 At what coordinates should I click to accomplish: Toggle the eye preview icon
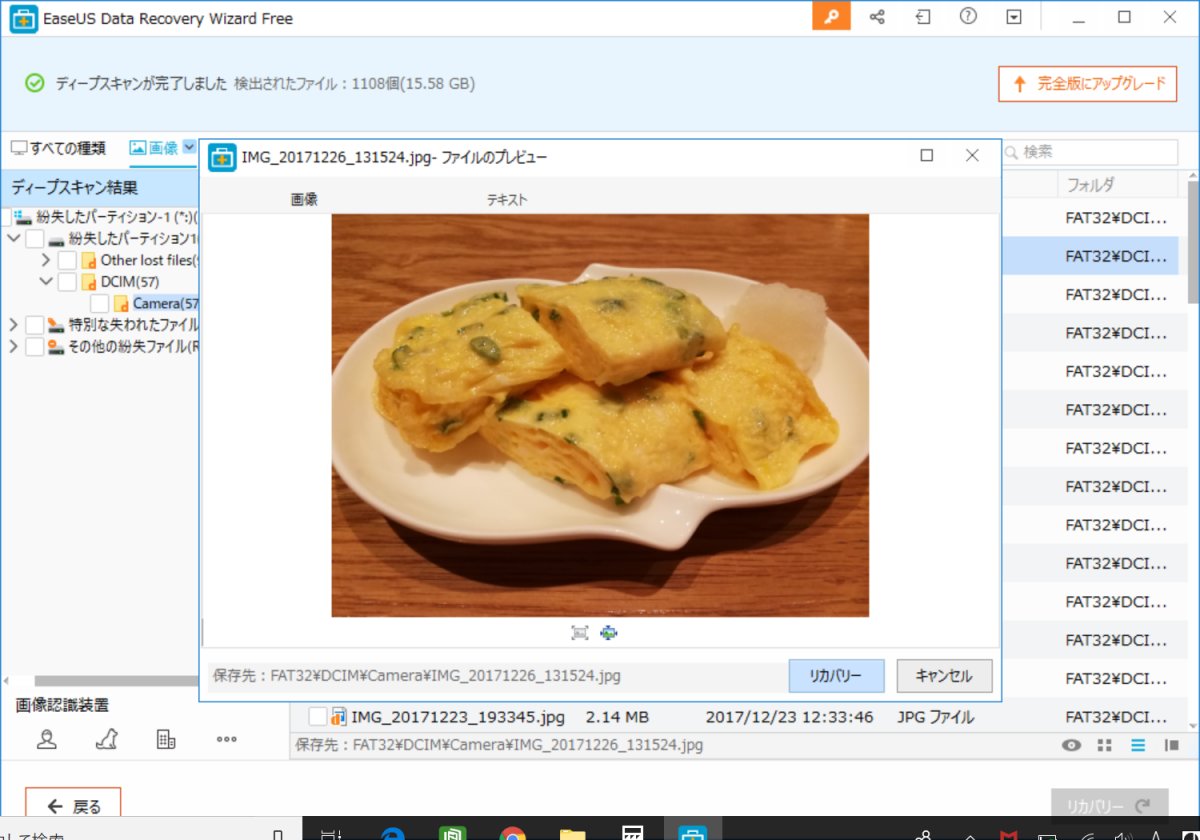[1071, 745]
